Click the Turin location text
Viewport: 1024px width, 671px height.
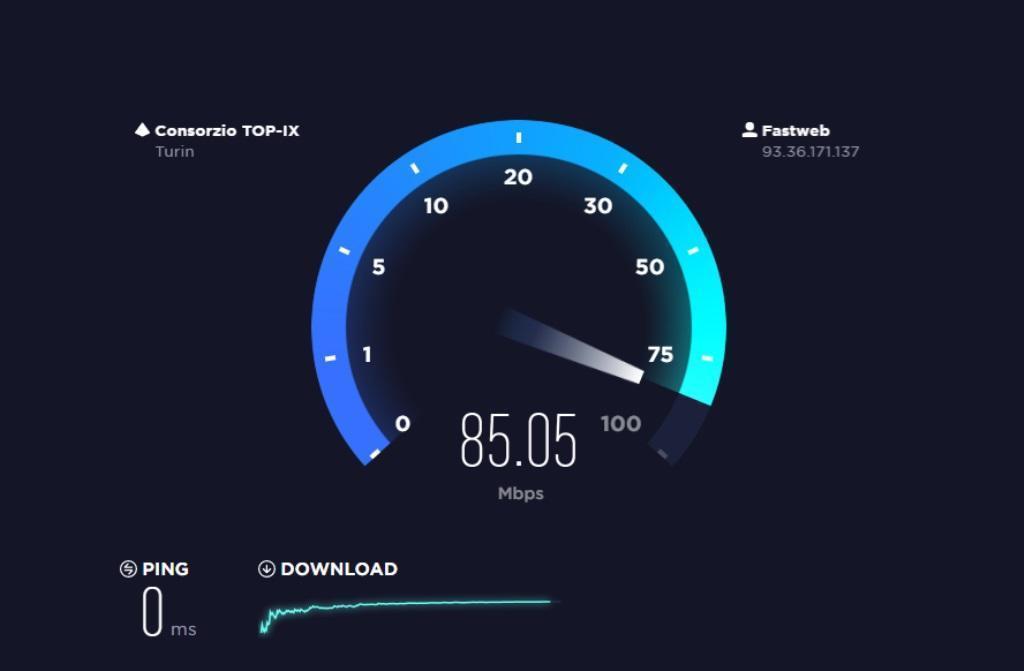point(174,152)
